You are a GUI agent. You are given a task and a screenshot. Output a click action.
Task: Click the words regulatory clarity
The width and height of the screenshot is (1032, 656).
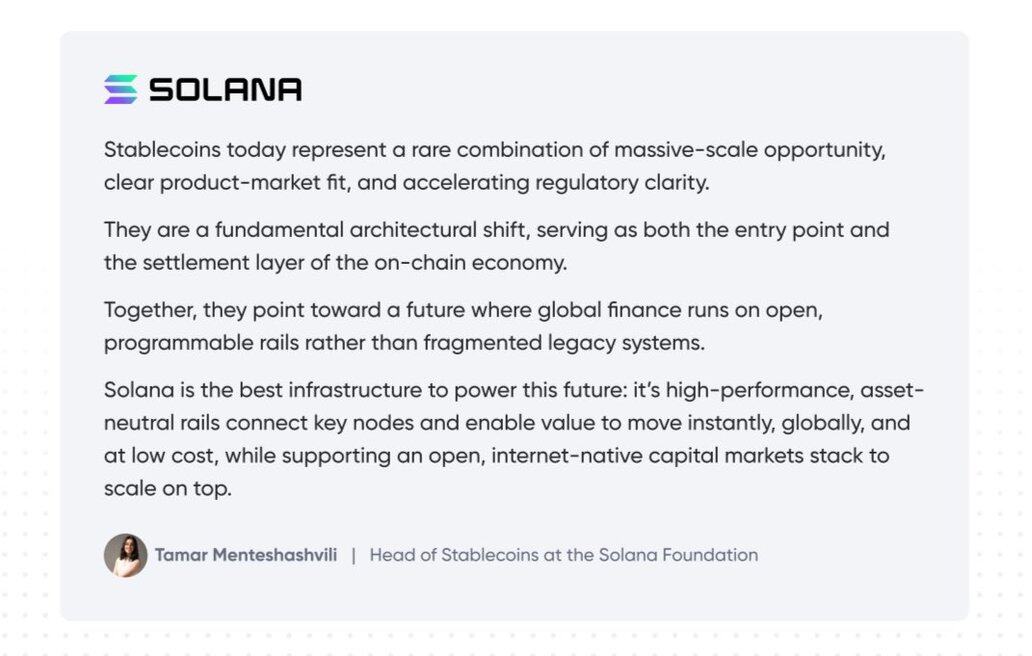coord(614,184)
